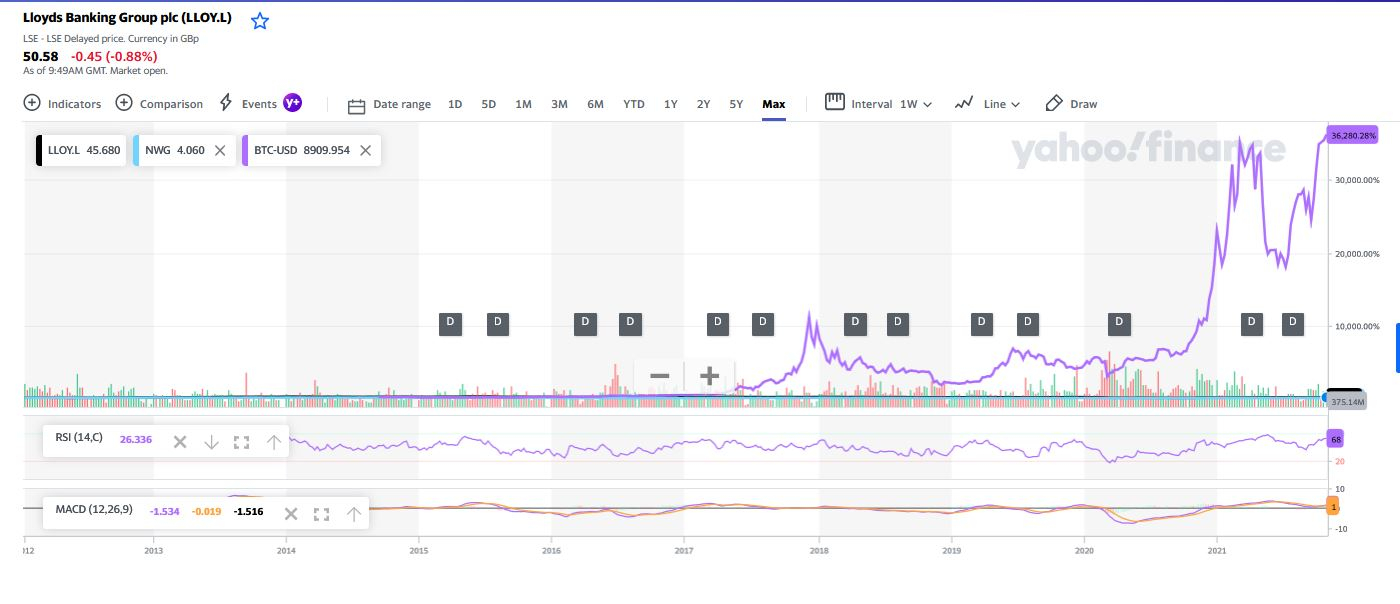Select the 1M date range
This screenshot has width=1400, height=604.
tap(523, 104)
